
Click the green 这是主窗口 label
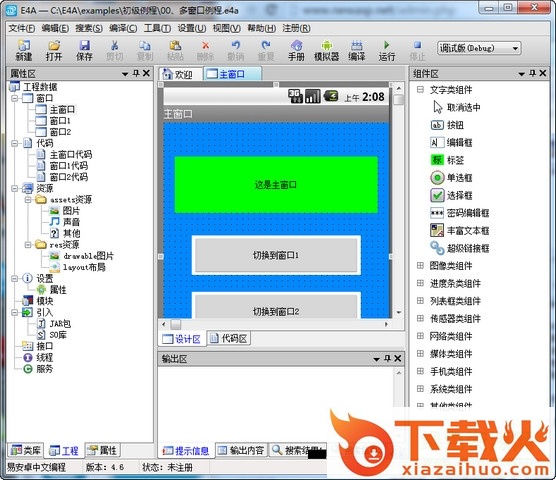[x=276, y=184]
